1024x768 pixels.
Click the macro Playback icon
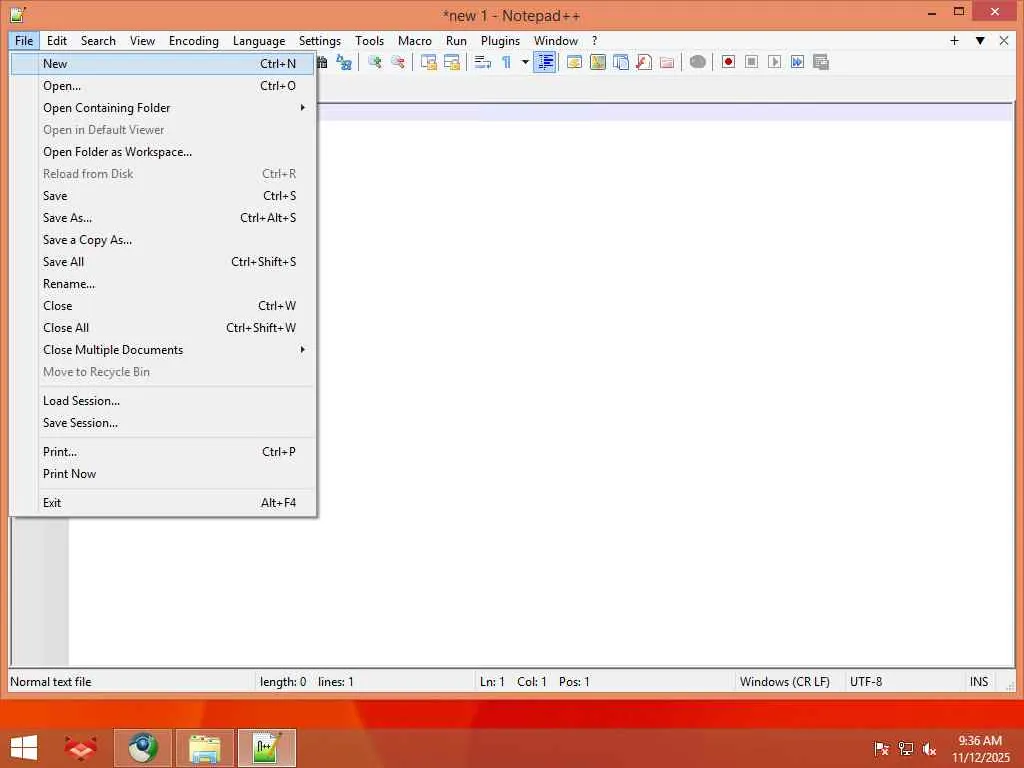[x=775, y=62]
